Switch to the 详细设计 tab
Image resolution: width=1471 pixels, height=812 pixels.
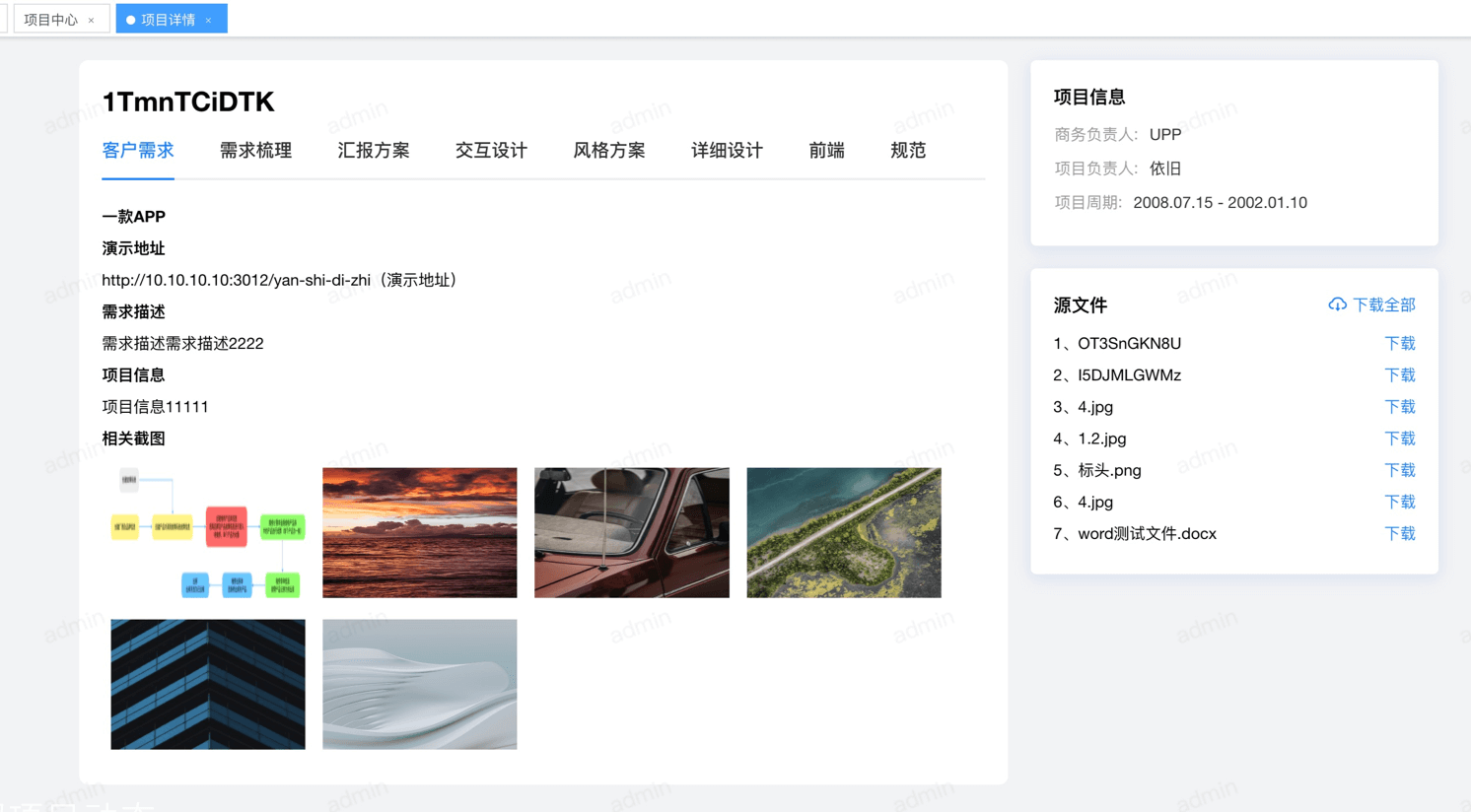coord(727,151)
